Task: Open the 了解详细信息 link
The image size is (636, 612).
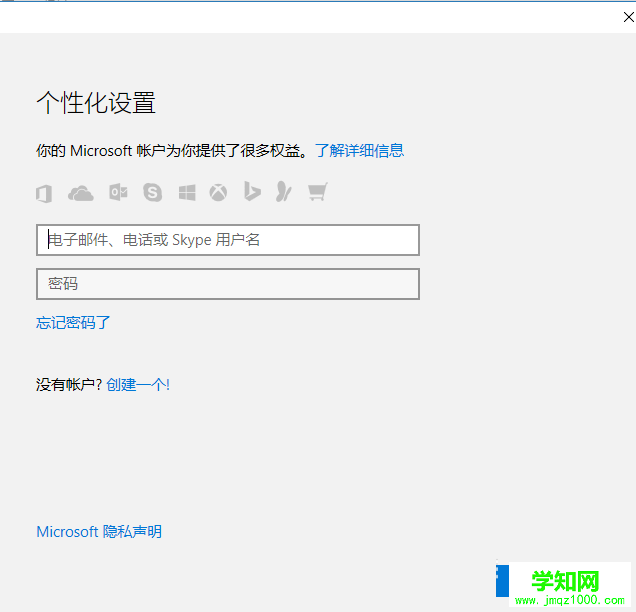Action: (x=359, y=151)
